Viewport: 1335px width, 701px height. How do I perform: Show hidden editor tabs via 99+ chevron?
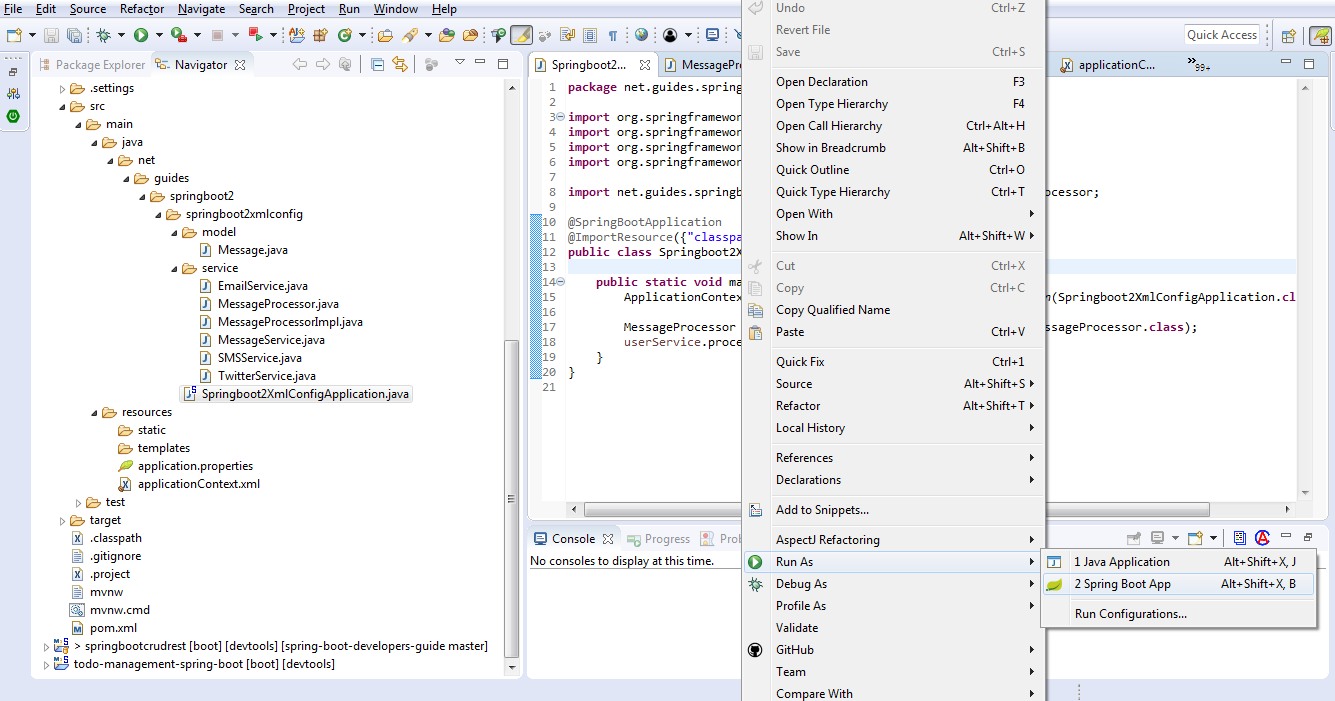[1199, 64]
